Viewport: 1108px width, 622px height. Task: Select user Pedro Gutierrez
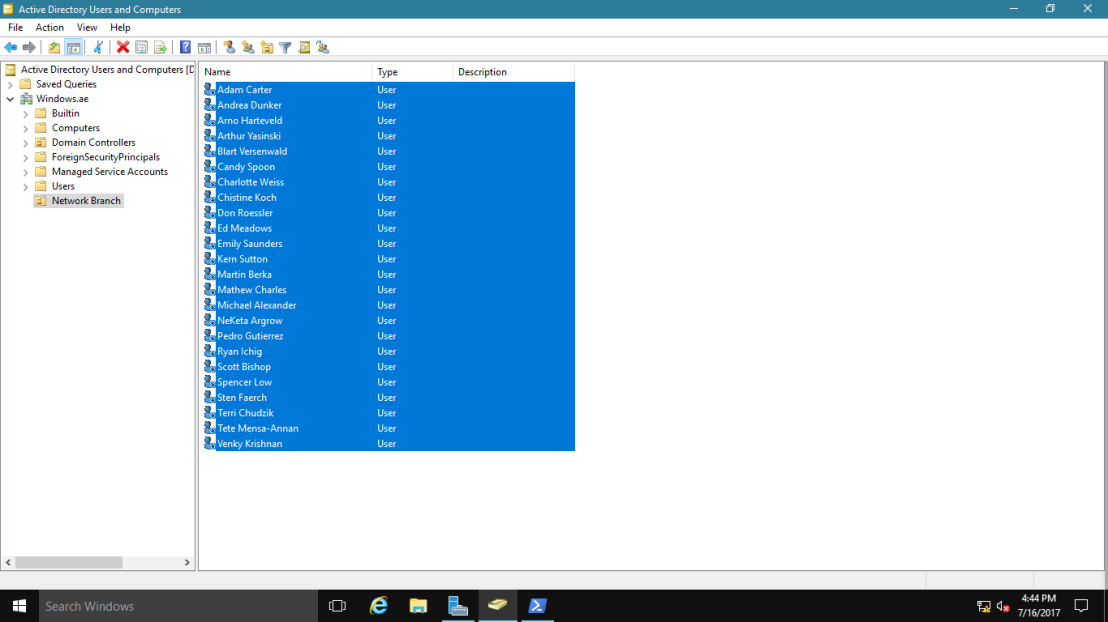coord(250,336)
